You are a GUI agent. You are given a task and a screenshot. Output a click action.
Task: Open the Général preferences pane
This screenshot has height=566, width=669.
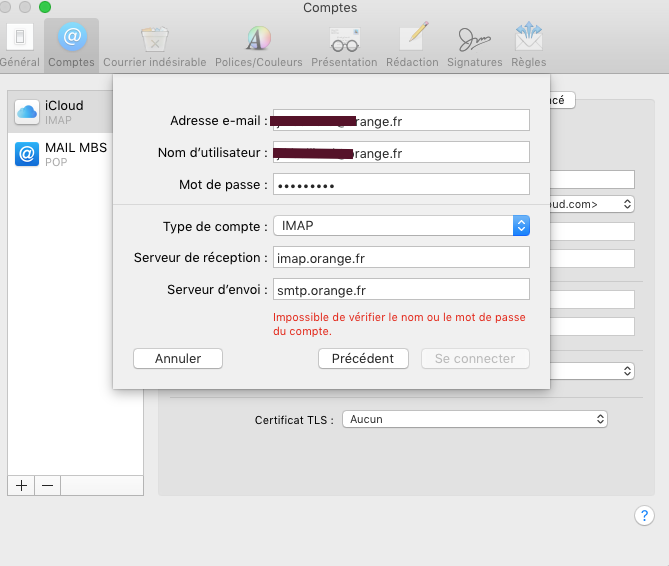click(20, 45)
